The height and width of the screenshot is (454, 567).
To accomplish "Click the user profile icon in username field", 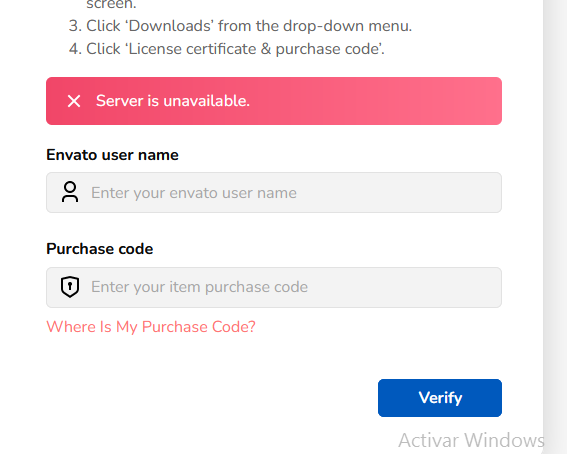I will (70, 192).
